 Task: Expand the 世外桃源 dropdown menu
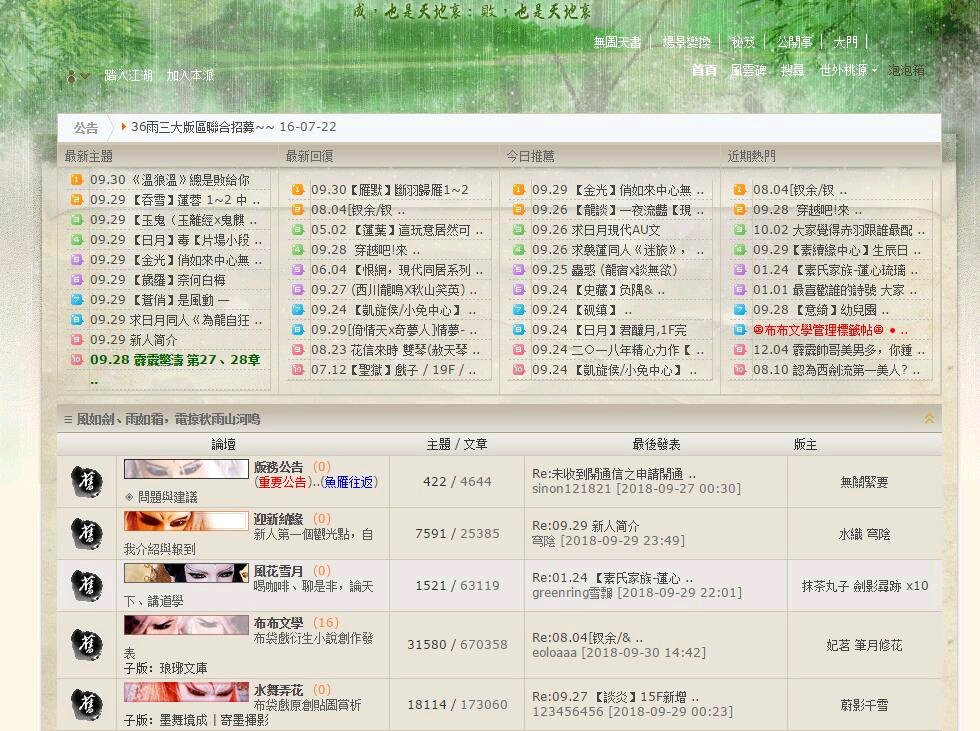(848, 70)
